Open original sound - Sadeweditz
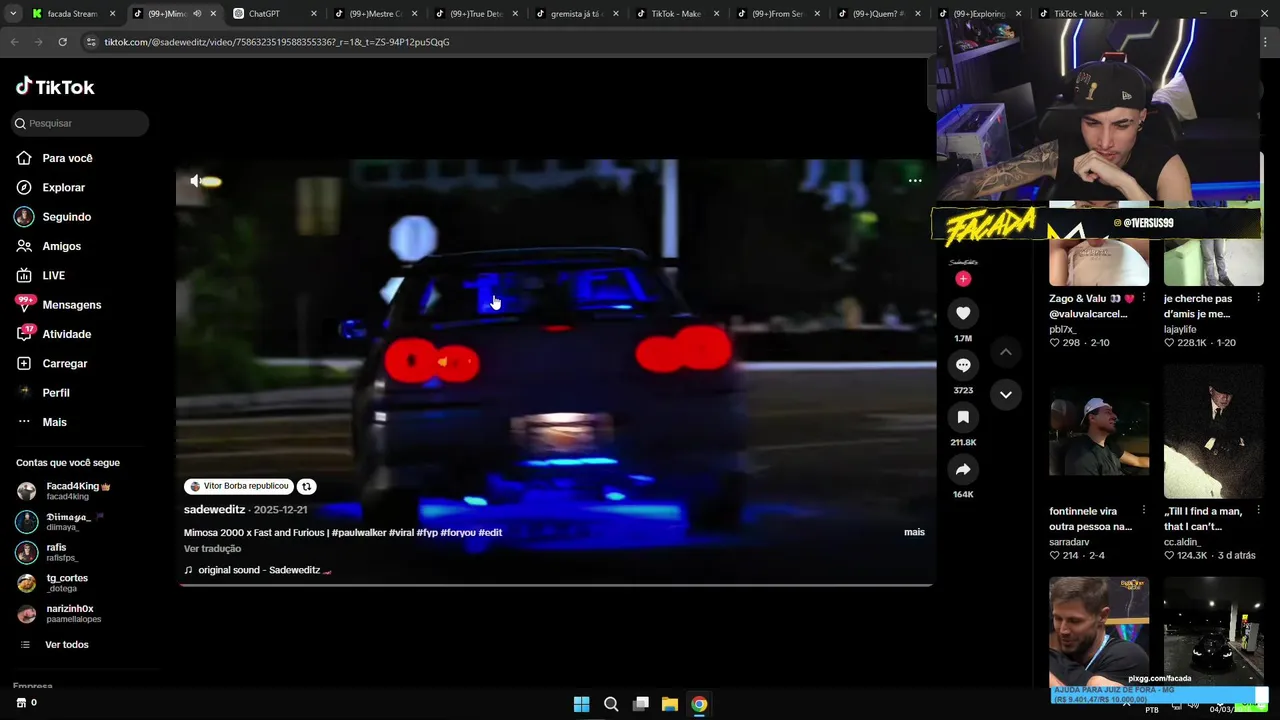The height and width of the screenshot is (720, 1280). [x=258, y=570]
